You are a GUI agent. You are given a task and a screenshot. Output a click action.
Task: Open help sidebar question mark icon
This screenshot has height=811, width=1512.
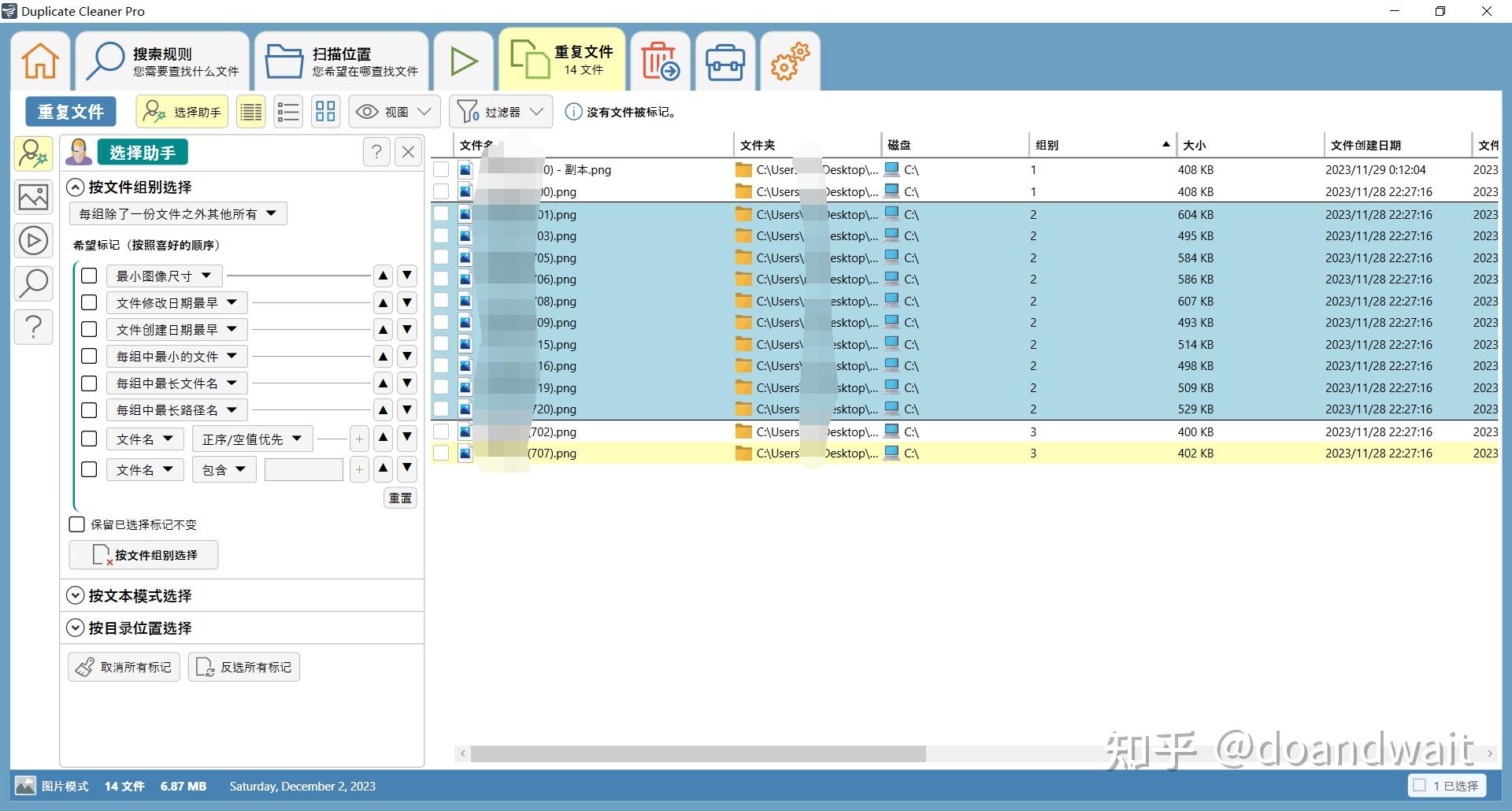[x=33, y=326]
